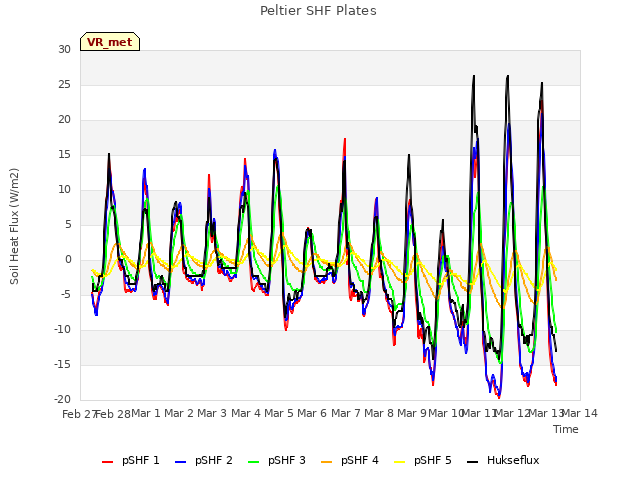Click the 0 y-axis tick label

(x=68, y=260)
